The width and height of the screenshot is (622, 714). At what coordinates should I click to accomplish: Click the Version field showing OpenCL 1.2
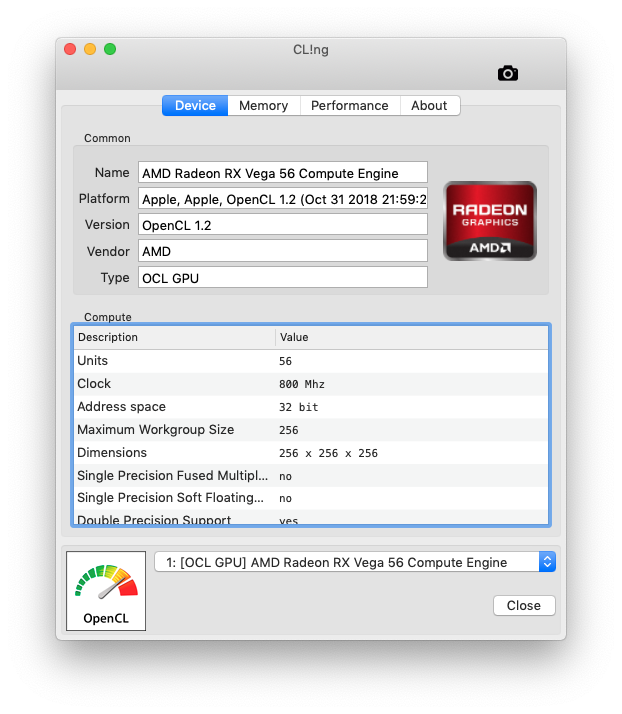click(283, 225)
